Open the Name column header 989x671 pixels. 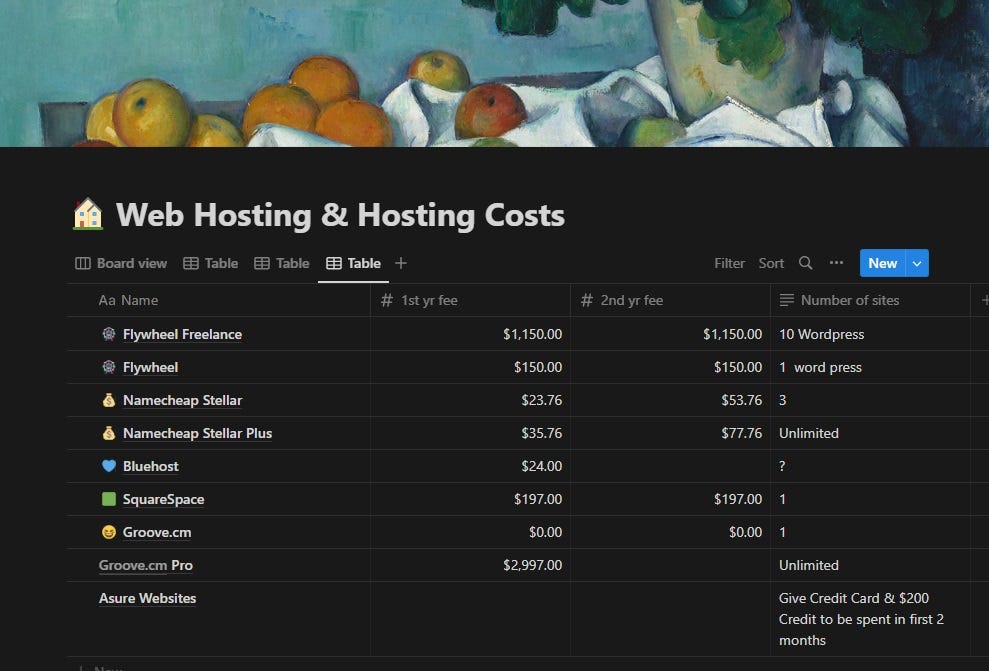coord(219,300)
